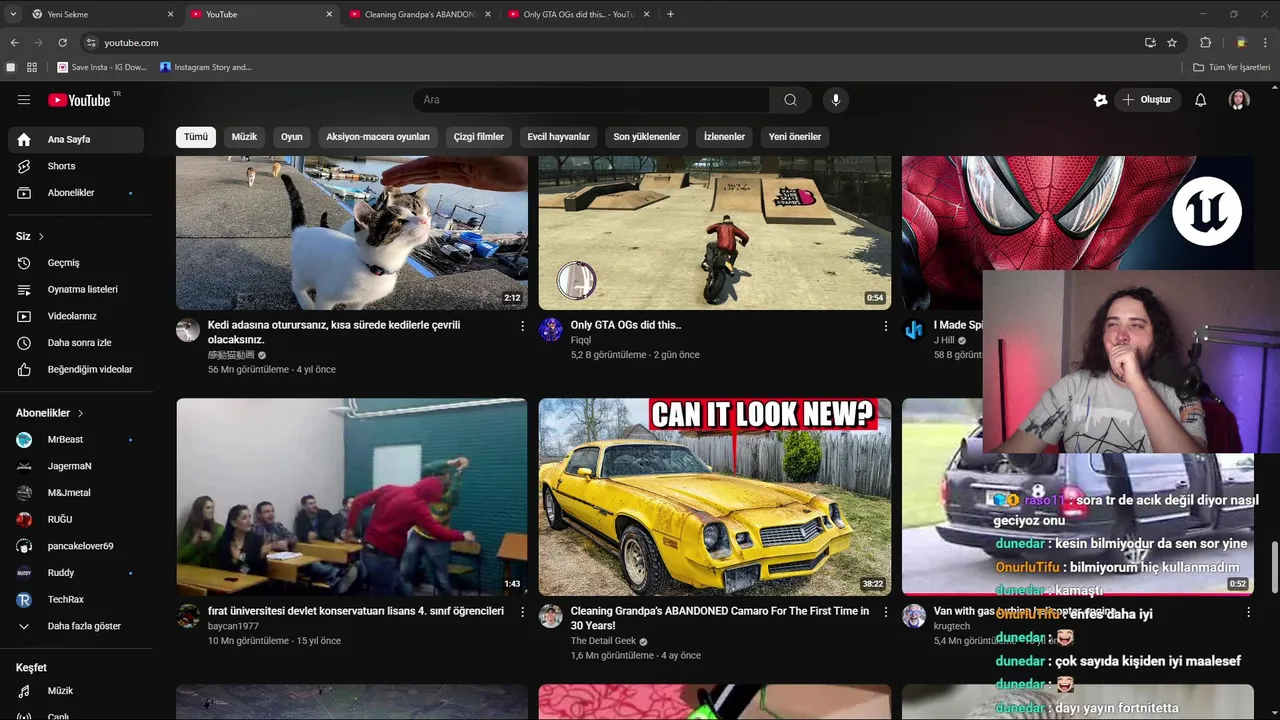Click the search magnifier button
Screen dimensions: 1280x720
[x=790, y=100]
